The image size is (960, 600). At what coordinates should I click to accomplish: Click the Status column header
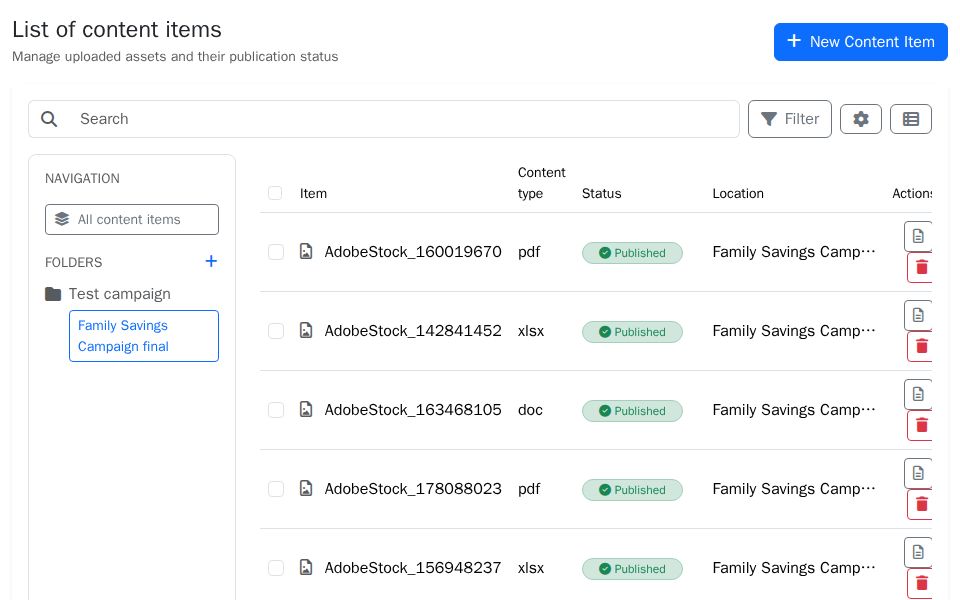point(601,193)
